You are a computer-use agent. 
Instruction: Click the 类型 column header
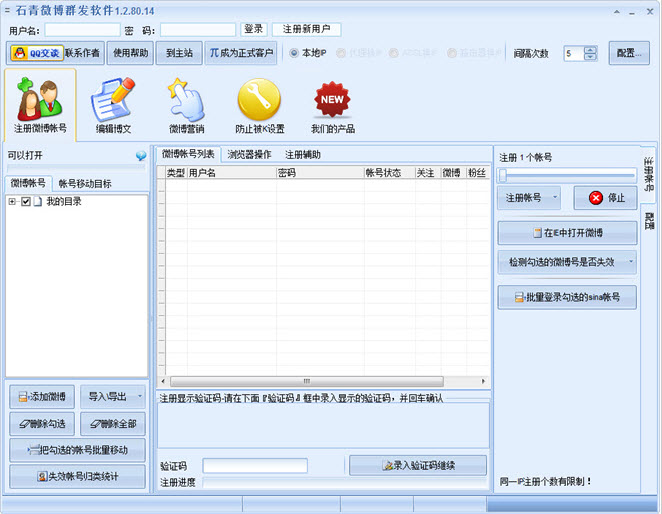pyautogui.click(x=176, y=173)
